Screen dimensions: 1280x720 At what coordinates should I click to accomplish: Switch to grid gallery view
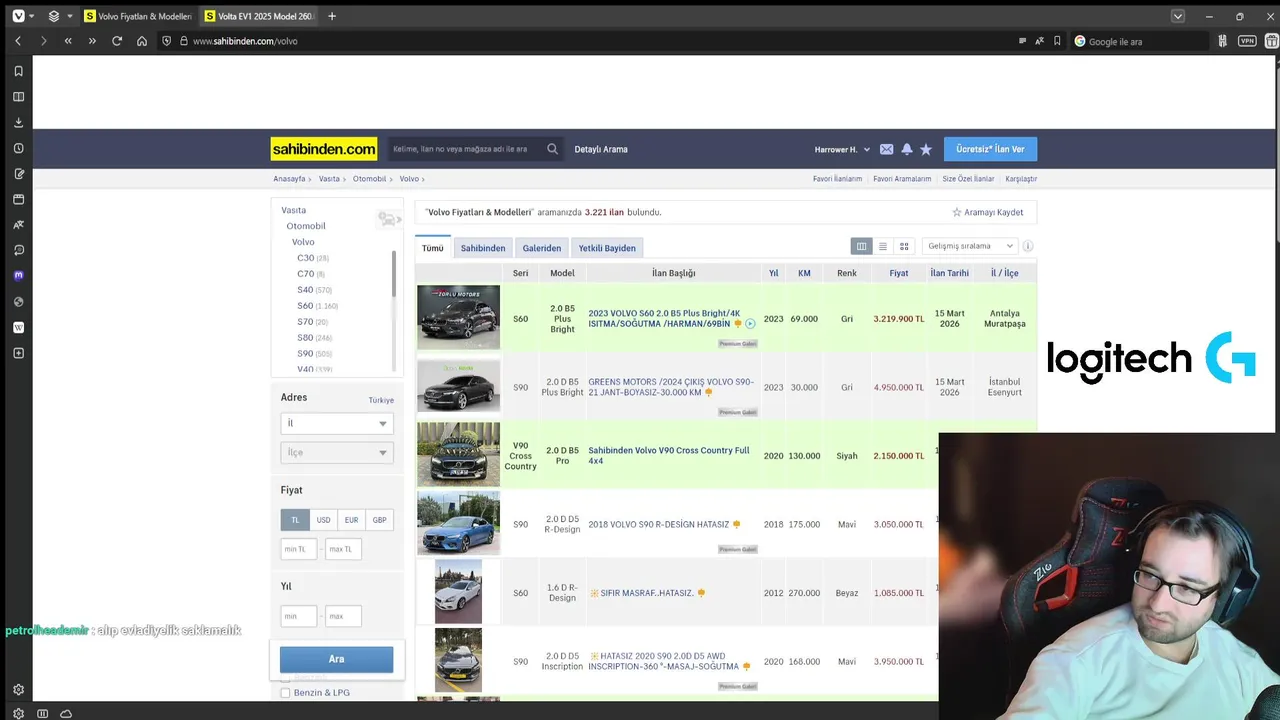904,246
